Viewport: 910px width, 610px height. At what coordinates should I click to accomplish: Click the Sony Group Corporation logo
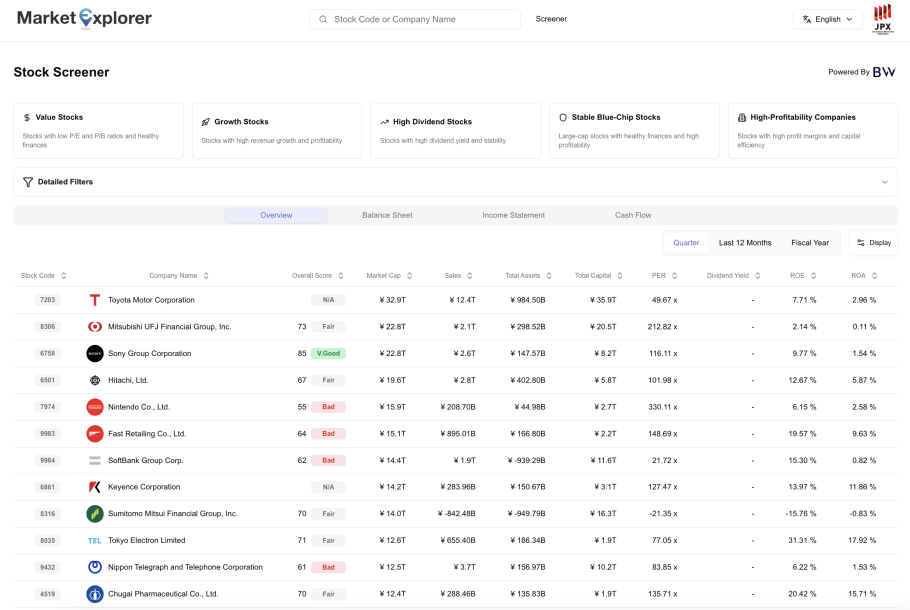pyautogui.click(x=95, y=353)
